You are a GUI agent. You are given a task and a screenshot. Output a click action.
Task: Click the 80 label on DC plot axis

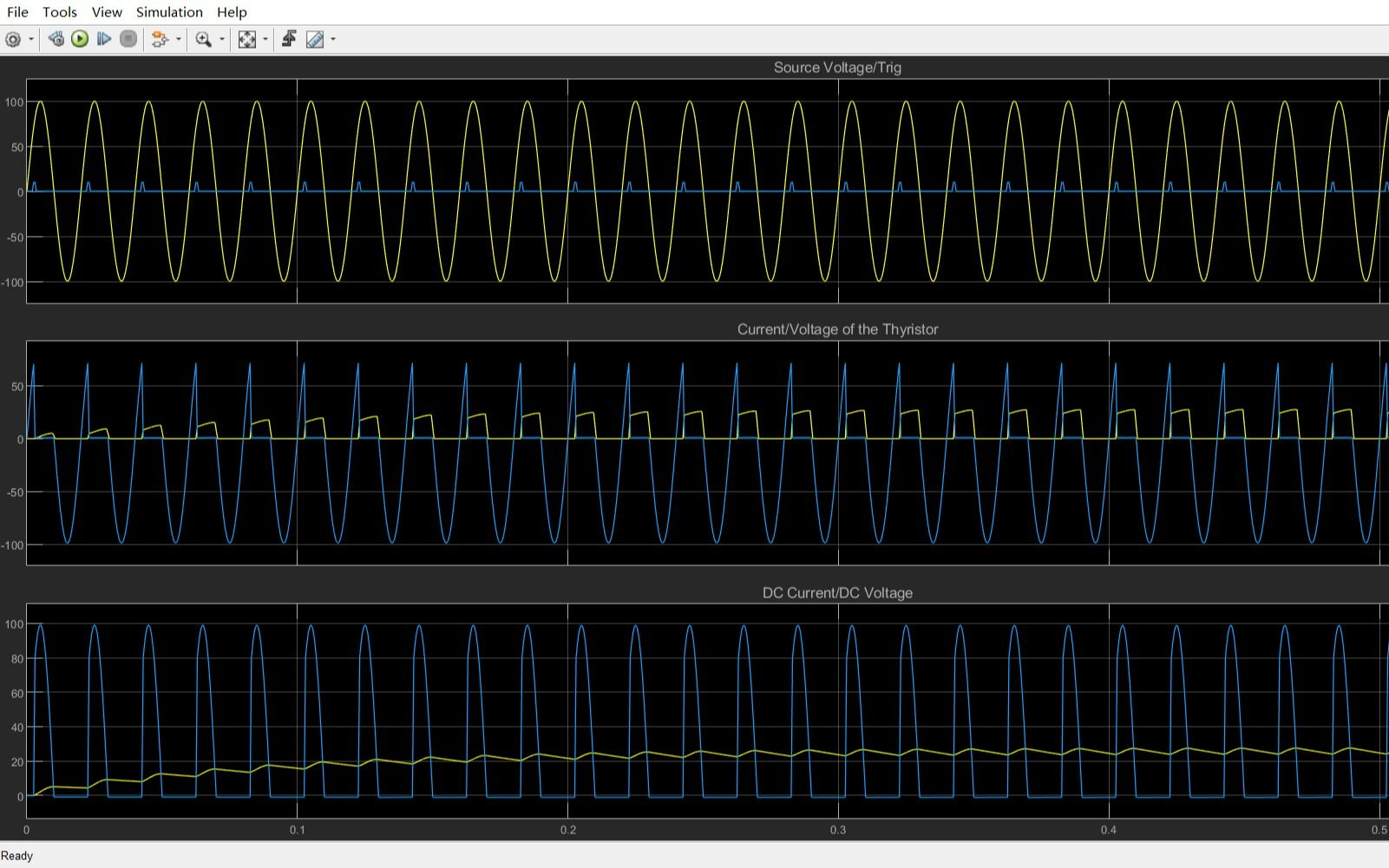click(x=17, y=659)
